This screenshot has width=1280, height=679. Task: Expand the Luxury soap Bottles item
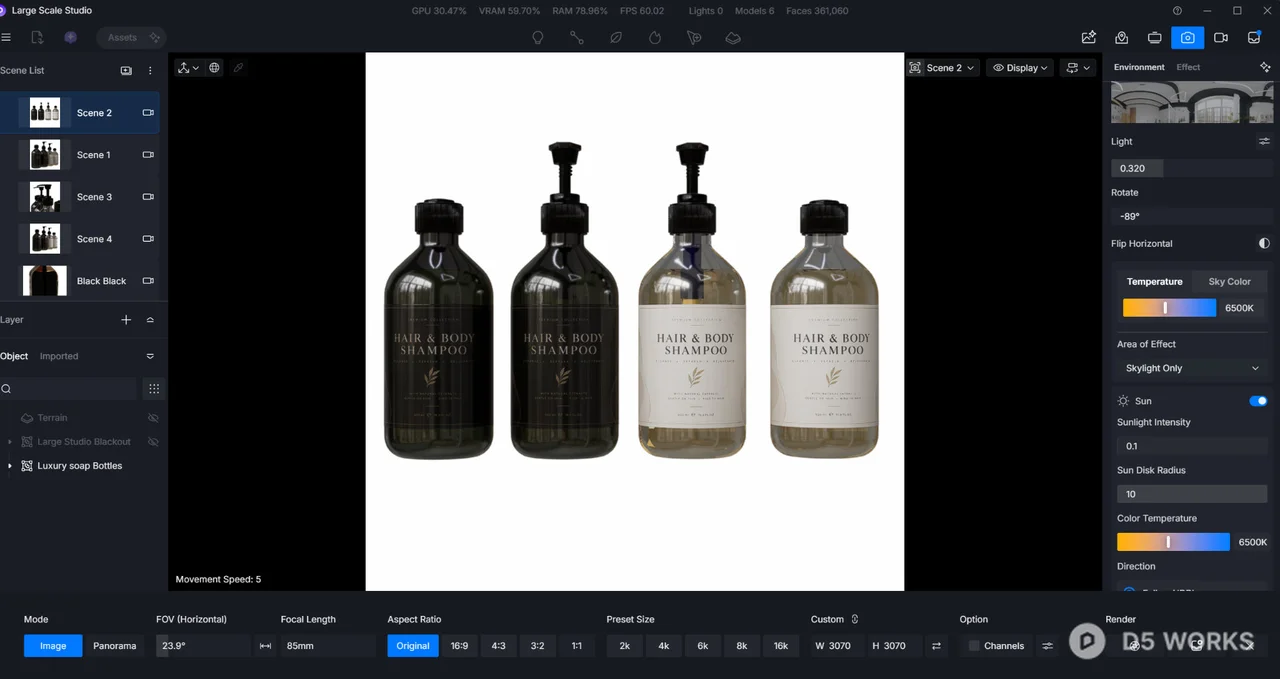click(x=10, y=466)
